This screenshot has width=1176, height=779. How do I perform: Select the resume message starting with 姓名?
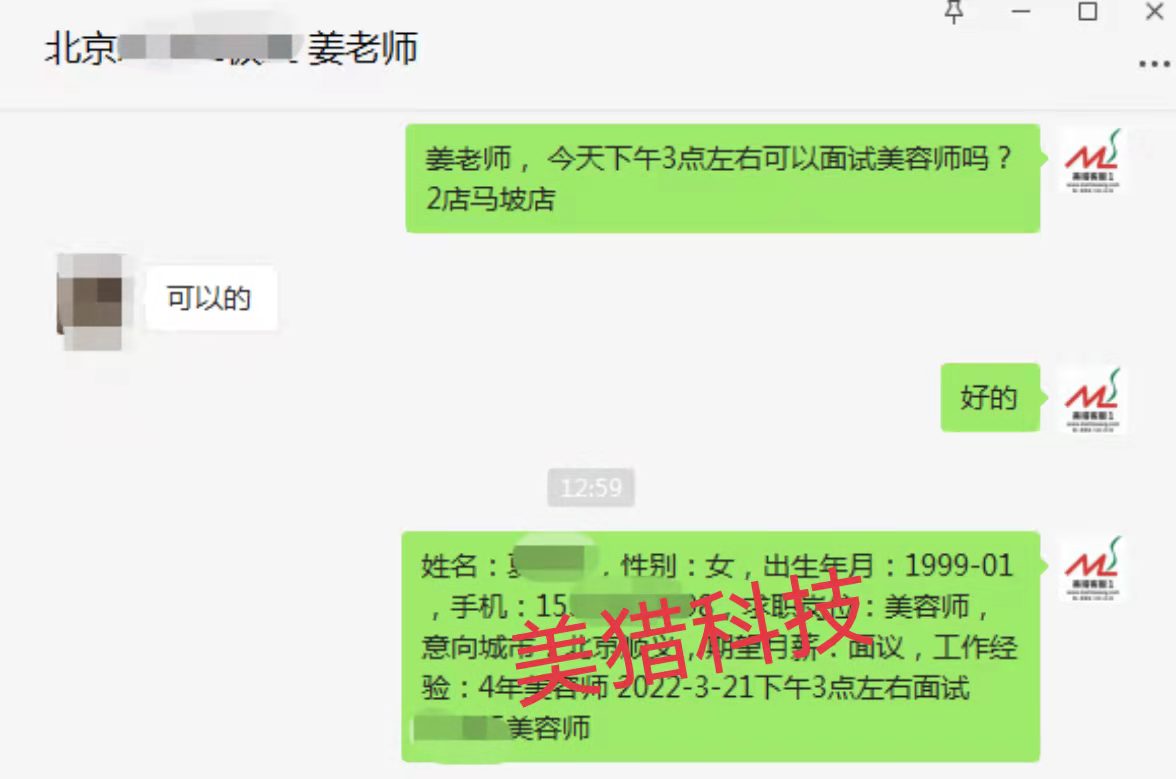click(721, 646)
